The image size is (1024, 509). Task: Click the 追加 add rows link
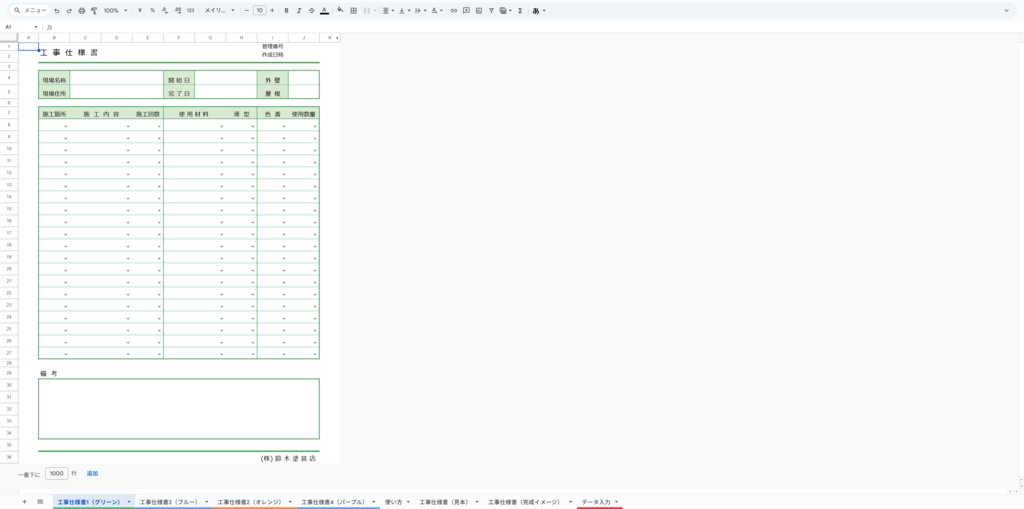[93, 473]
